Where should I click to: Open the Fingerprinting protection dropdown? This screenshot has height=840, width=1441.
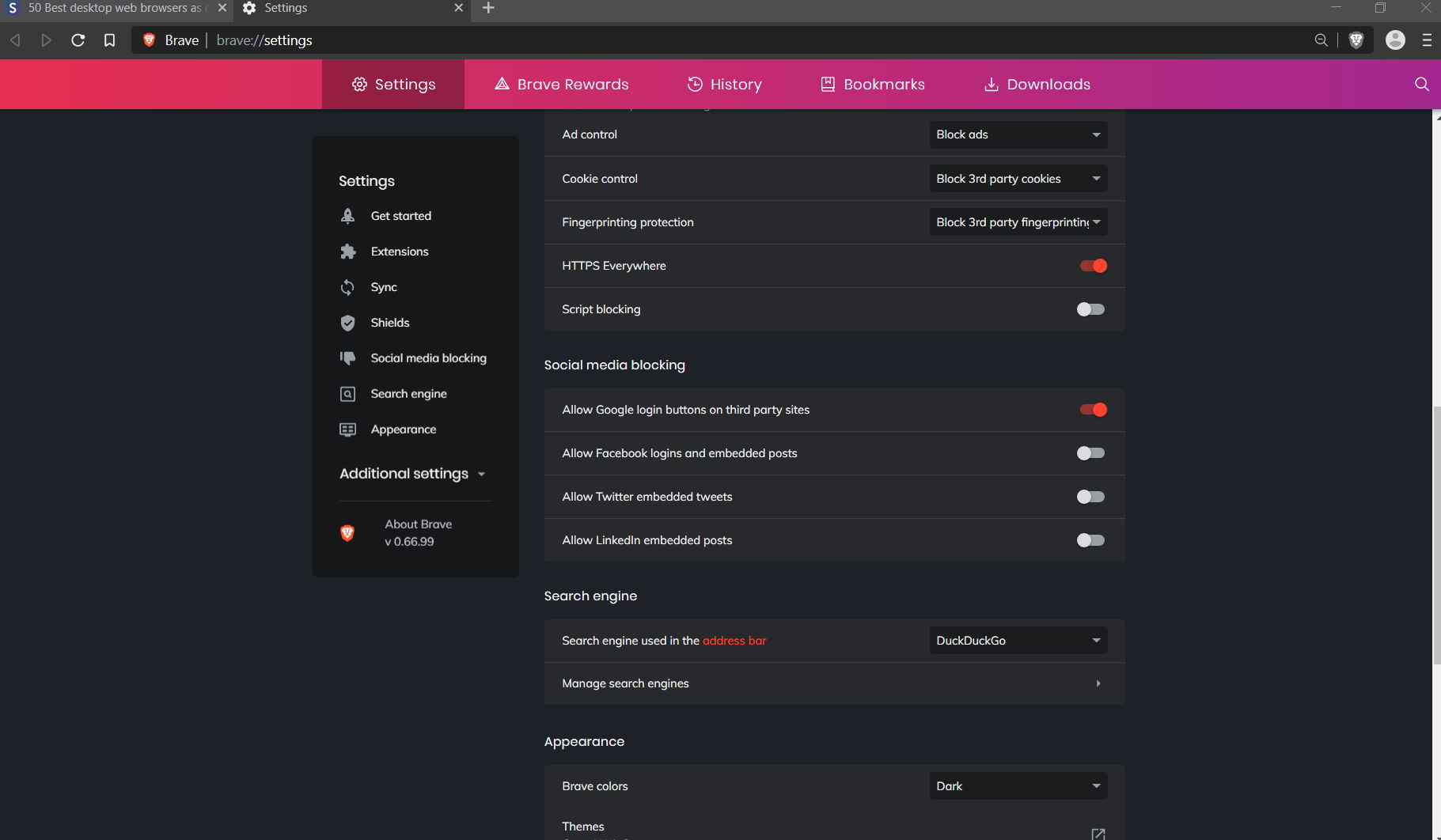tap(1018, 222)
